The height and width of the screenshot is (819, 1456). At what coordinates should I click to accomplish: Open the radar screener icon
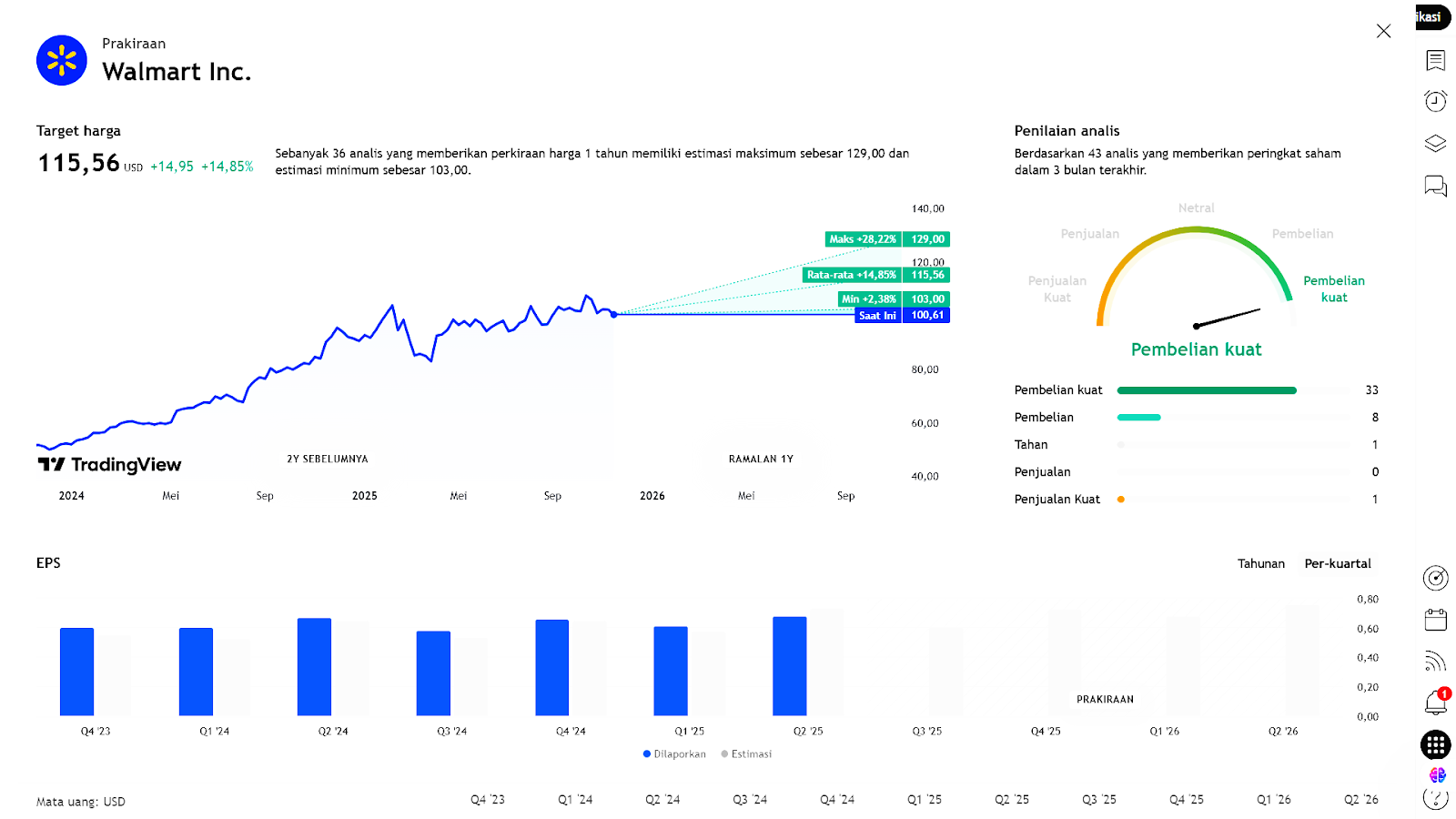(x=1435, y=578)
